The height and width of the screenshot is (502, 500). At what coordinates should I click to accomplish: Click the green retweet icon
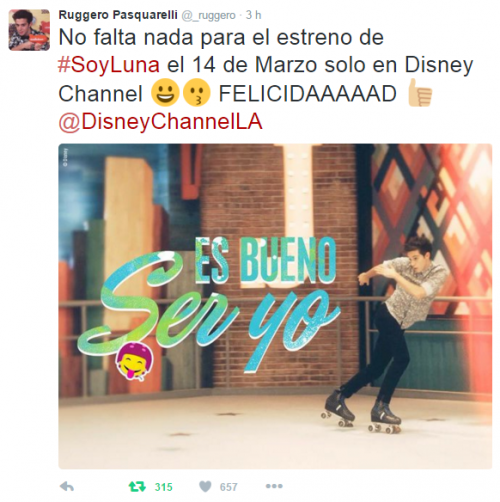click(x=137, y=487)
